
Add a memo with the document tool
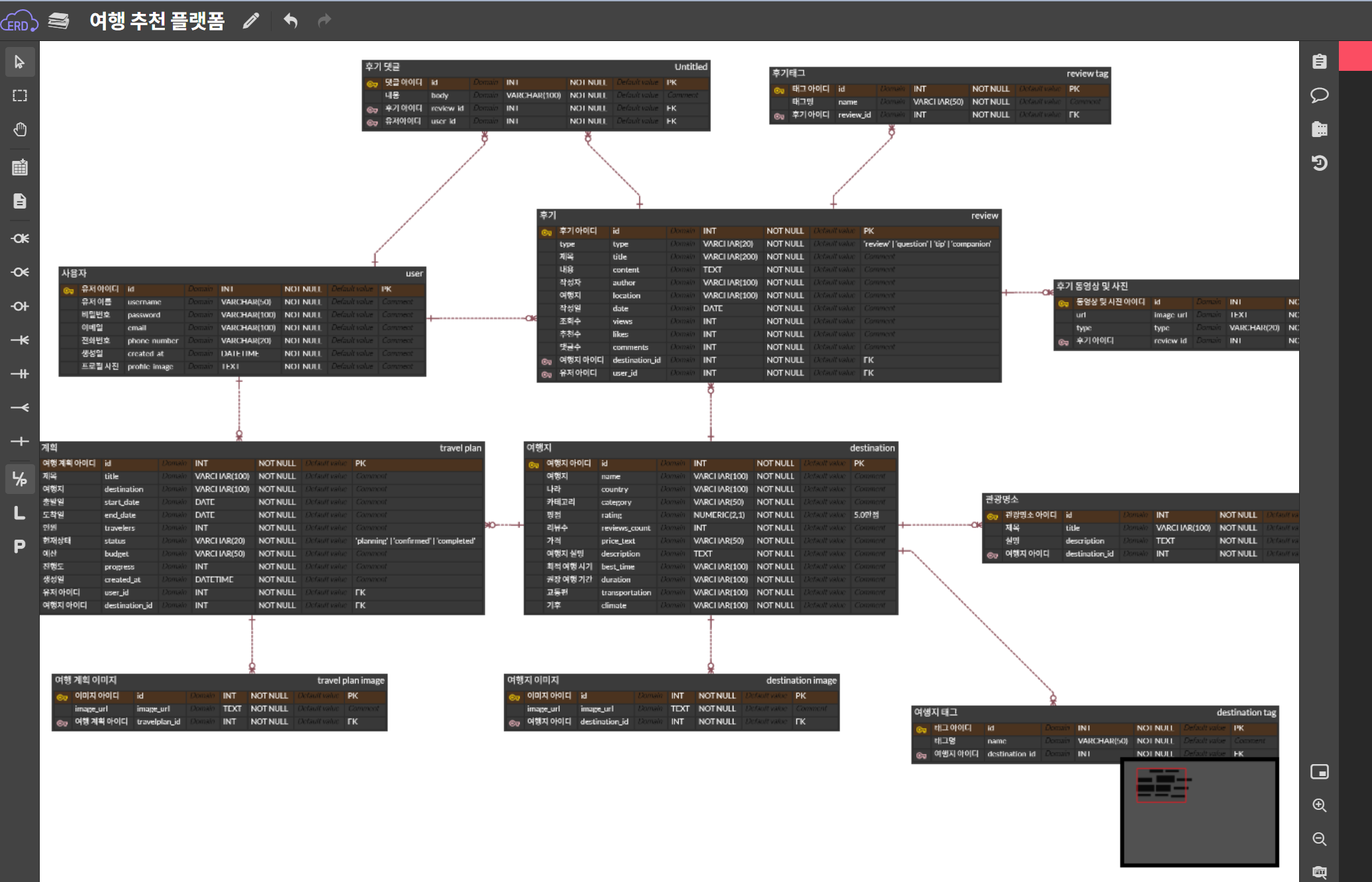(x=20, y=201)
